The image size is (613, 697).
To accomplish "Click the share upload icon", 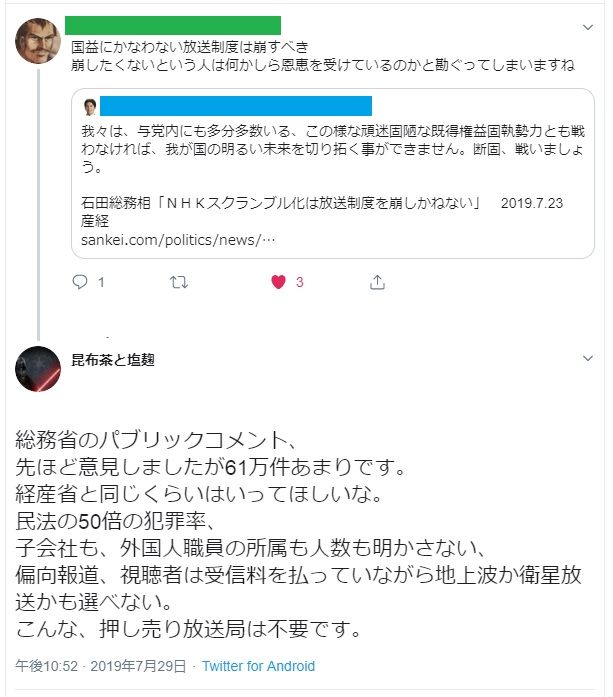I will coord(377,282).
